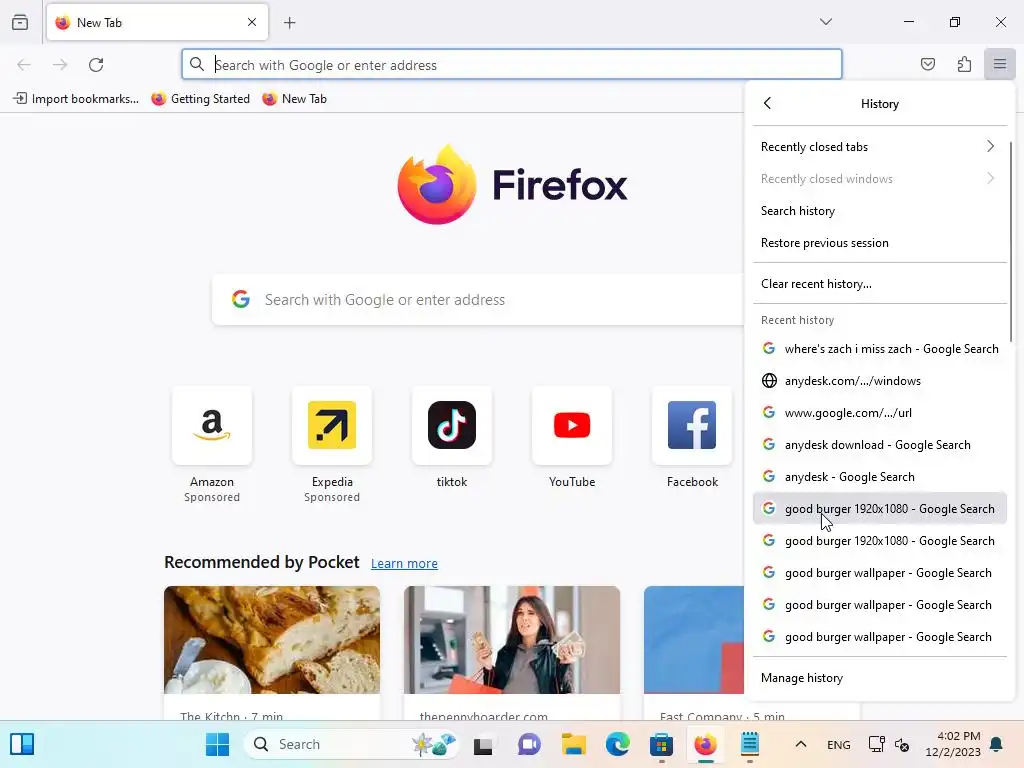Open Notepad from the taskbar

click(x=750, y=744)
